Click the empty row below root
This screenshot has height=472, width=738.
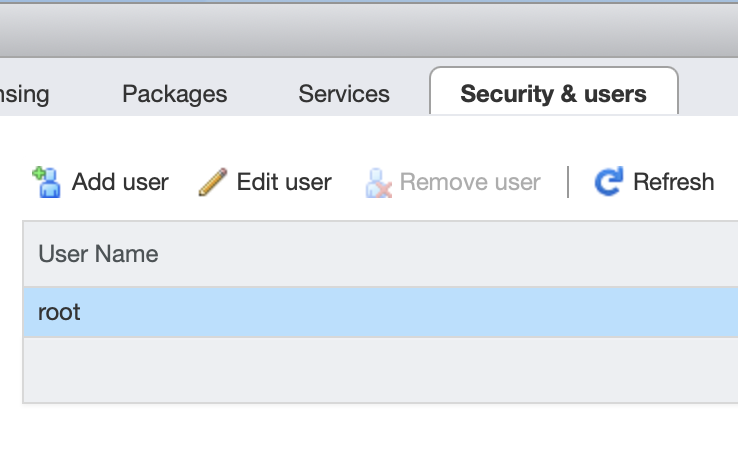[380, 370]
